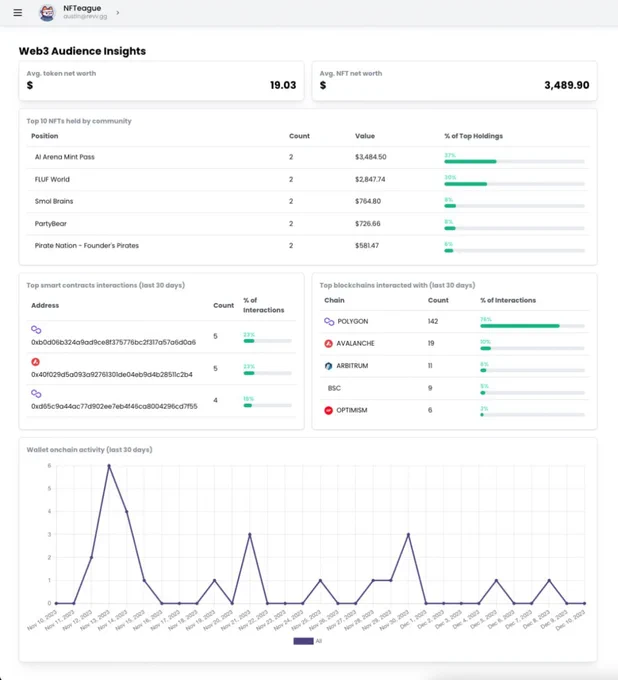618x680 pixels.
Task: Click the 30% holdings progress bar
Action: 514,184
